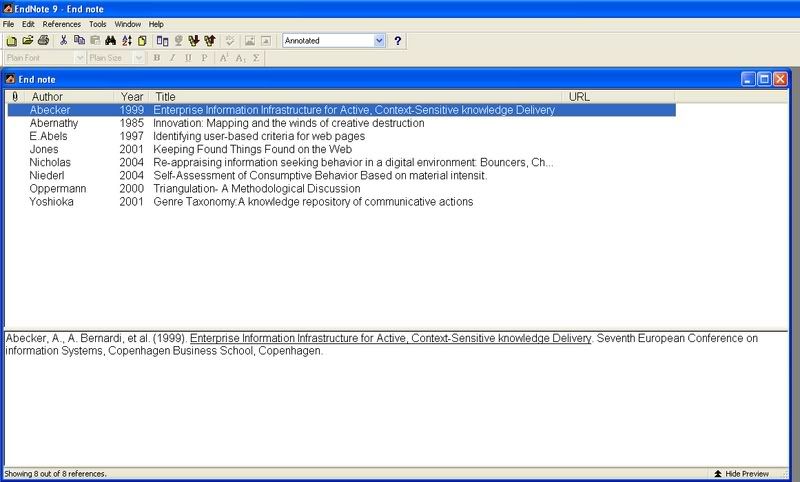The height and width of the screenshot is (482, 800).
Task: Click the Cut scissors icon
Action: 63,41
